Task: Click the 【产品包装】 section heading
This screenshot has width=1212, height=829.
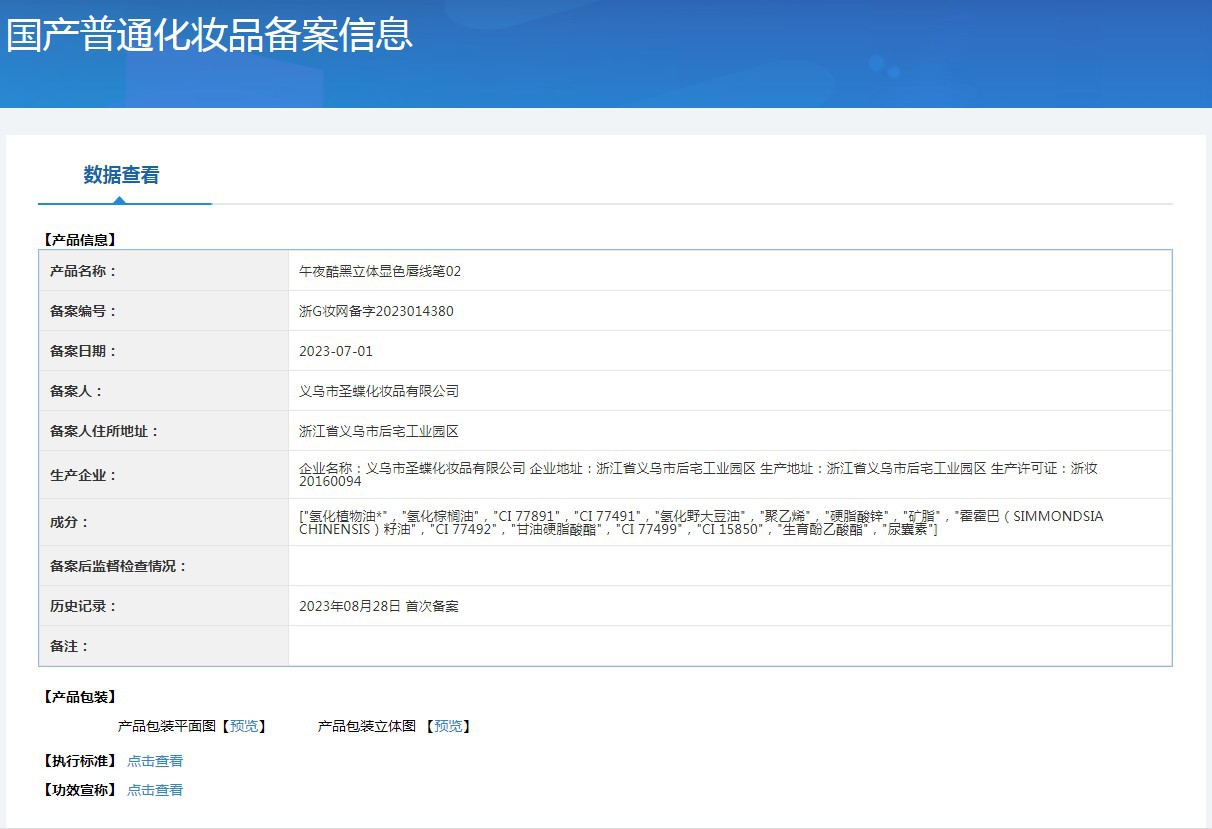Action: pos(79,697)
